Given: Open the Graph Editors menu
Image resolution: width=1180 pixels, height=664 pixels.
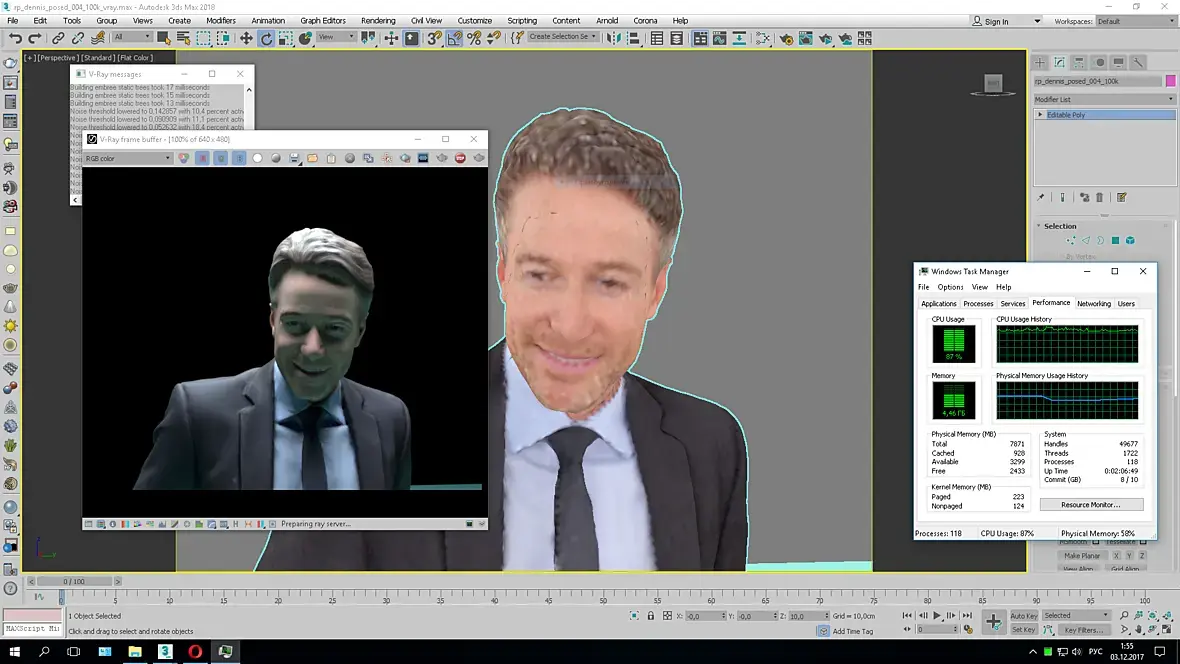Looking at the screenshot, I should click(323, 20).
